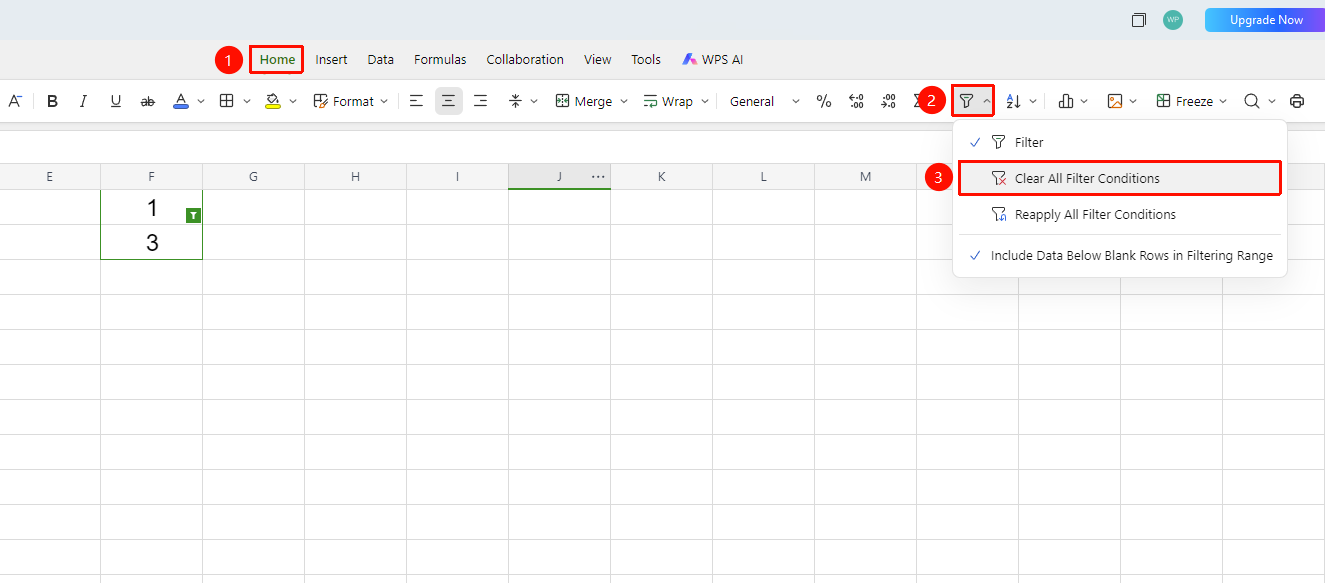Click the insert picture icon
The height and width of the screenshot is (583, 1325).
coord(1115,101)
